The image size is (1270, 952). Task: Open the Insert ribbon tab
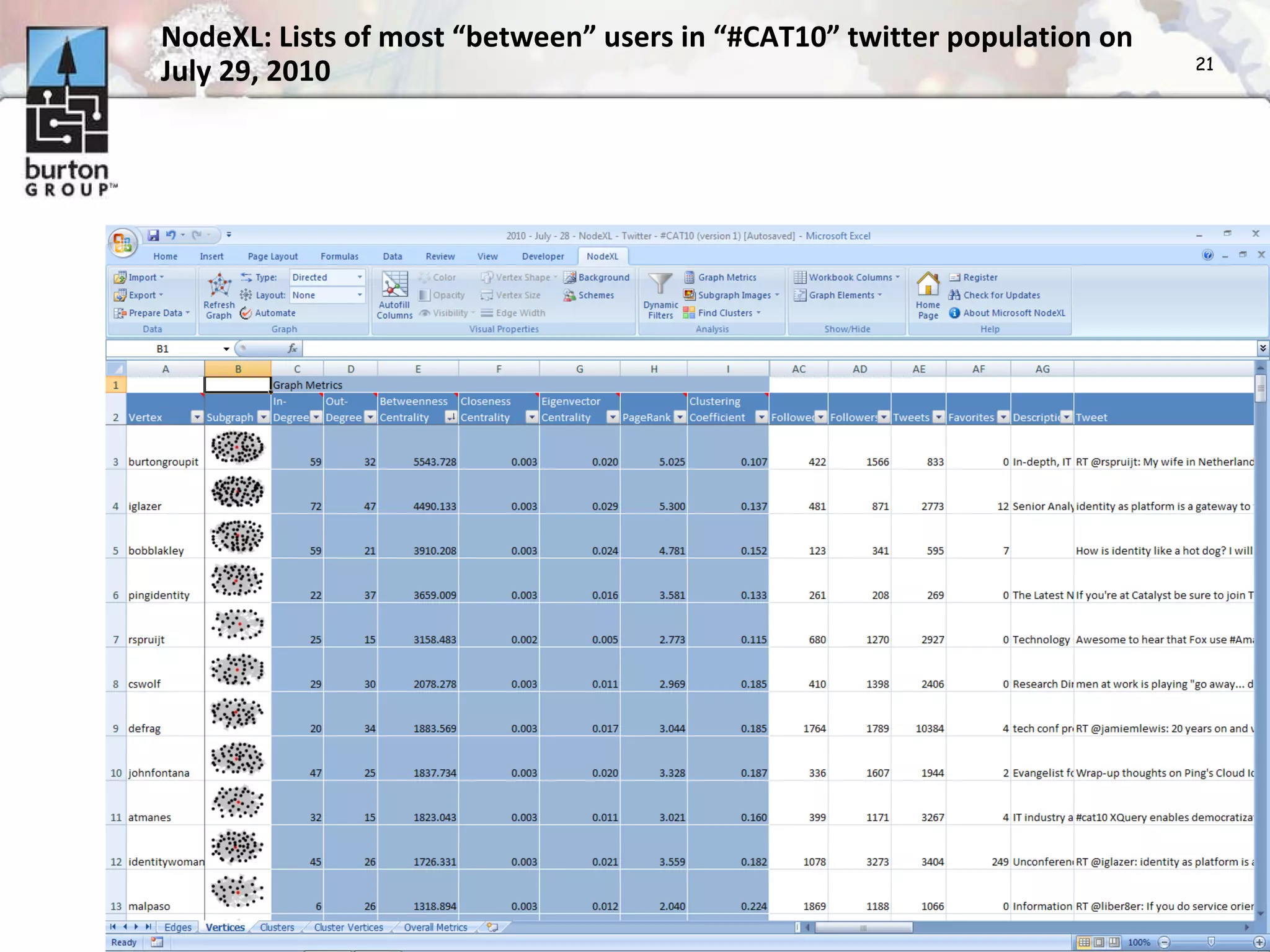pos(211,256)
